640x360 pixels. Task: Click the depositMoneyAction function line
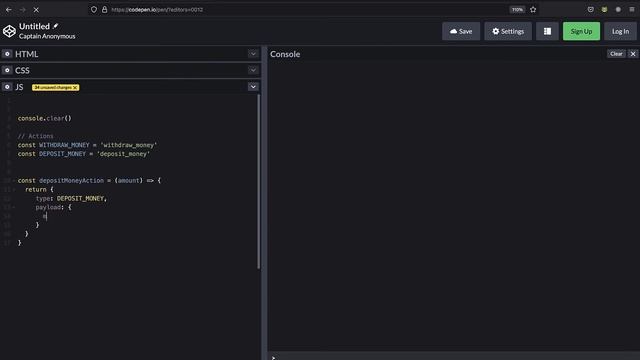pyautogui.click(x=89, y=180)
